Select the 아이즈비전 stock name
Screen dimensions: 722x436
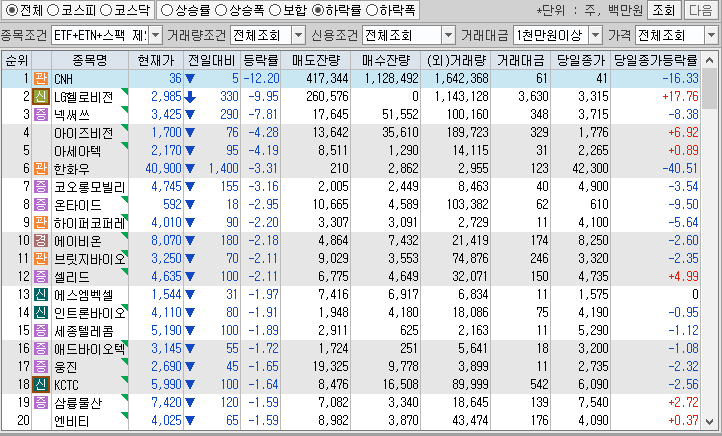pyautogui.click(x=83, y=133)
